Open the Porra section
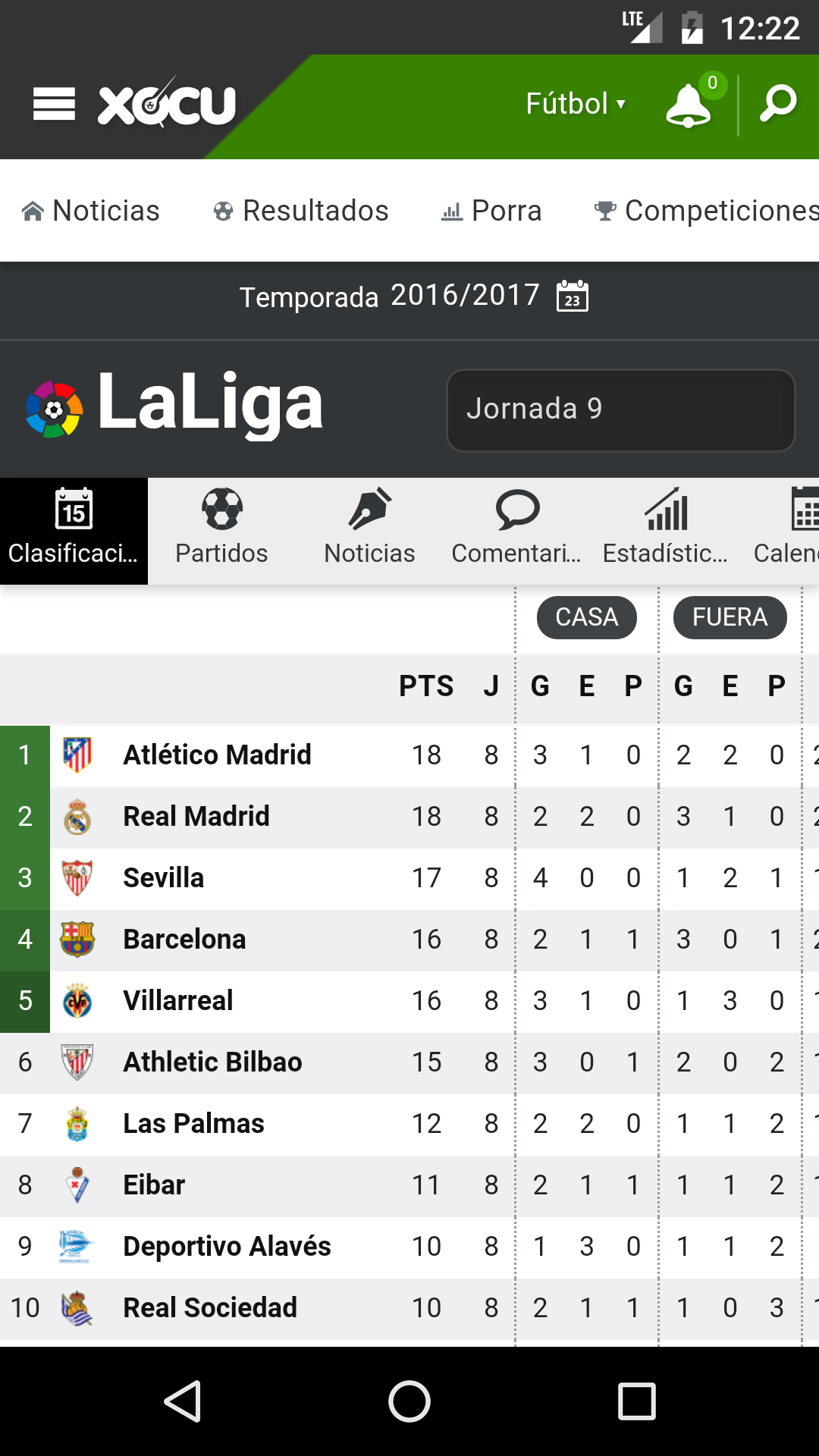The image size is (819, 1456). tap(491, 211)
